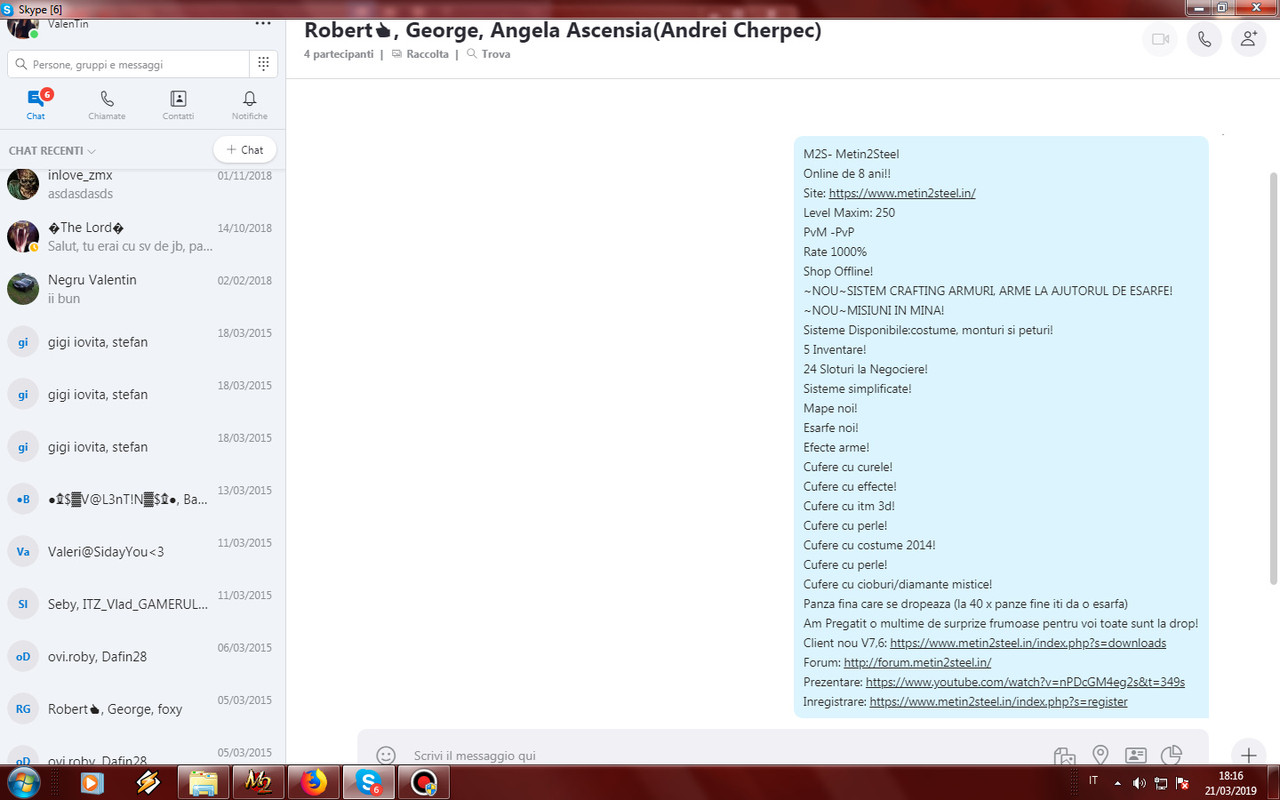Click the IT language indicator in taskbar
Image resolution: width=1280 pixels, height=800 pixels.
tap(1093, 781)
